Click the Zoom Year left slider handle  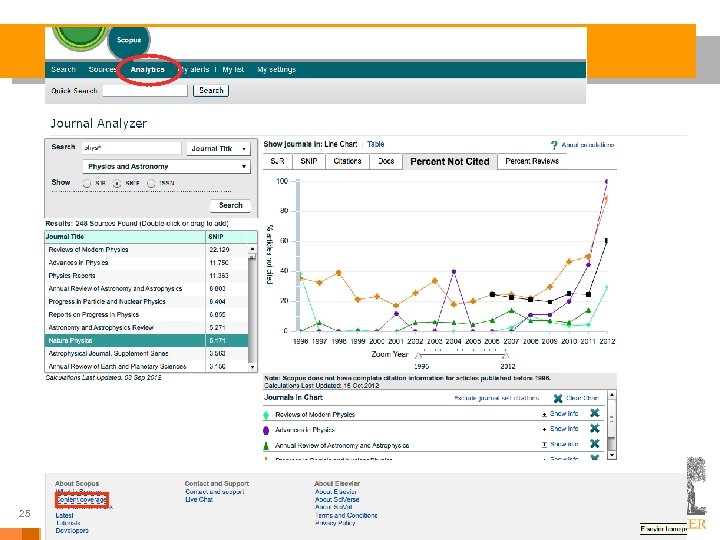[419, 355]
